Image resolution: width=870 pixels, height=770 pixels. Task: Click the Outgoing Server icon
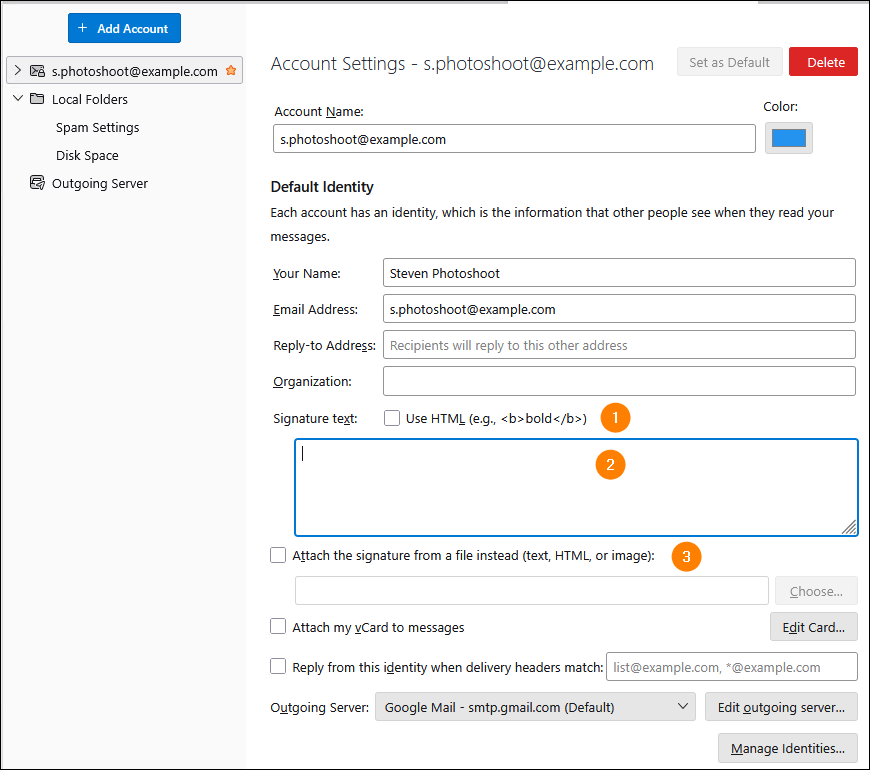37,183
